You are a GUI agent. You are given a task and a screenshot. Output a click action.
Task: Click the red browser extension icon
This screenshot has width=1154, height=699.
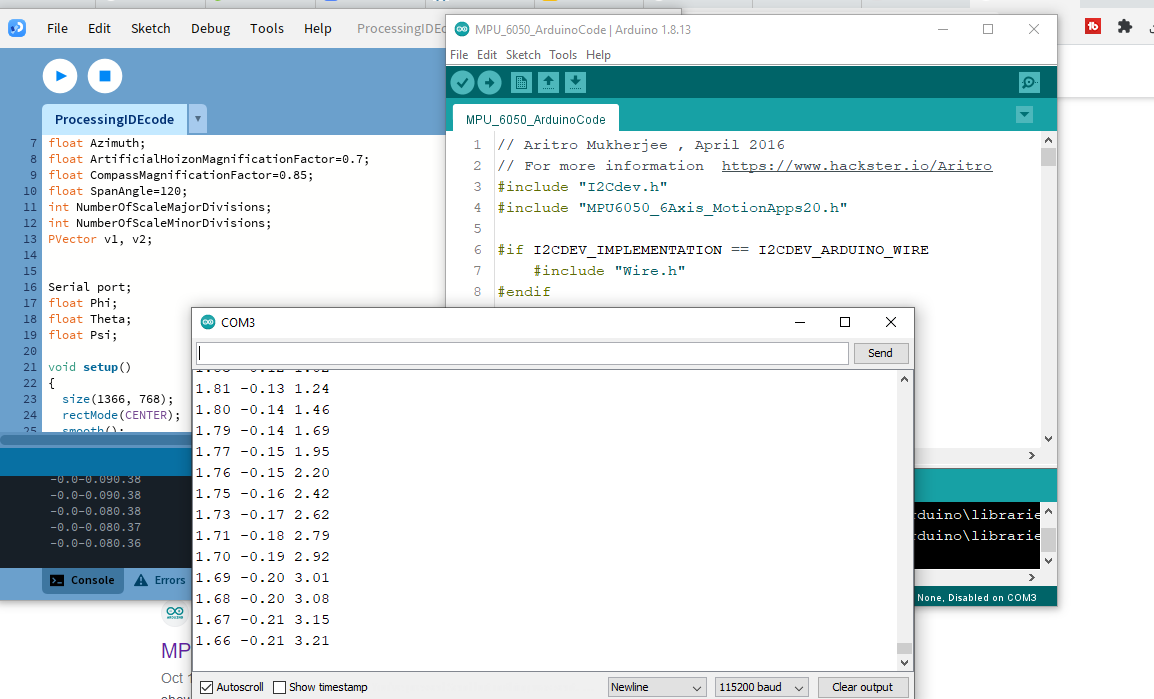(1093, 26)
